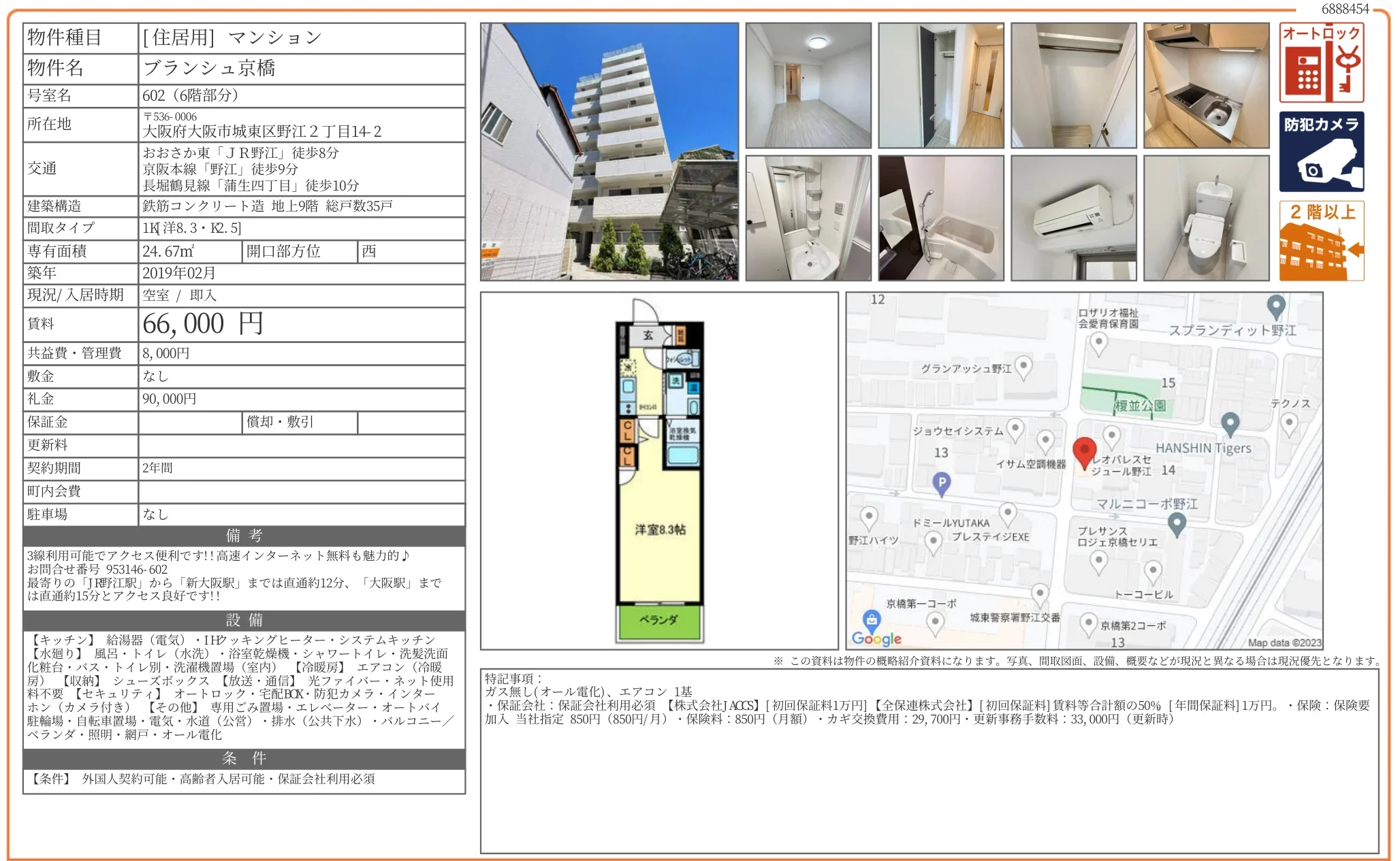Click the auto-lock (オートロック) feature icon
The height and width of the screenshot is (861, 1400).
1320,63
